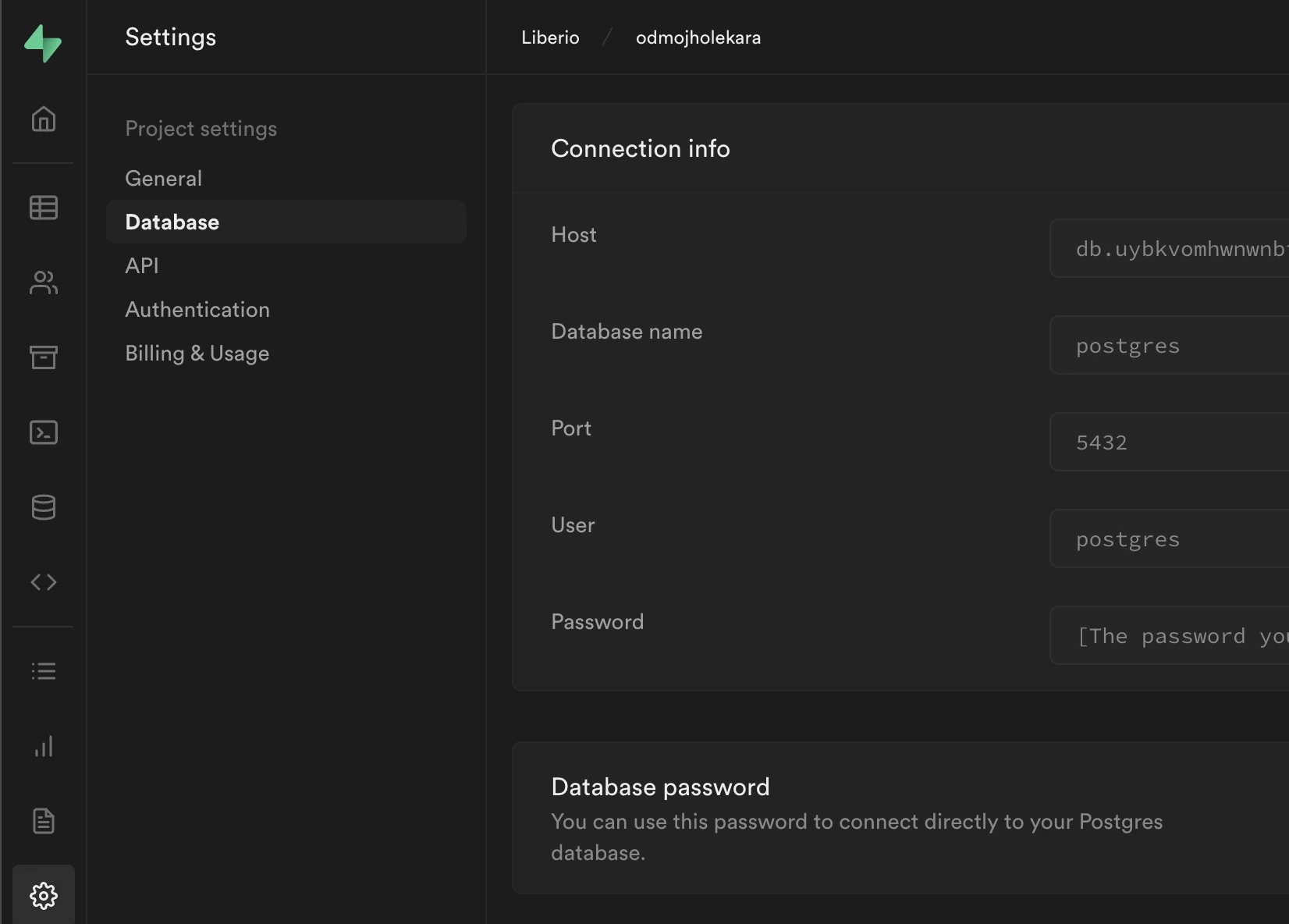Open the Authentication settings item
The height and width of the screenshot is (924, 1289).
tap(197, 310)
